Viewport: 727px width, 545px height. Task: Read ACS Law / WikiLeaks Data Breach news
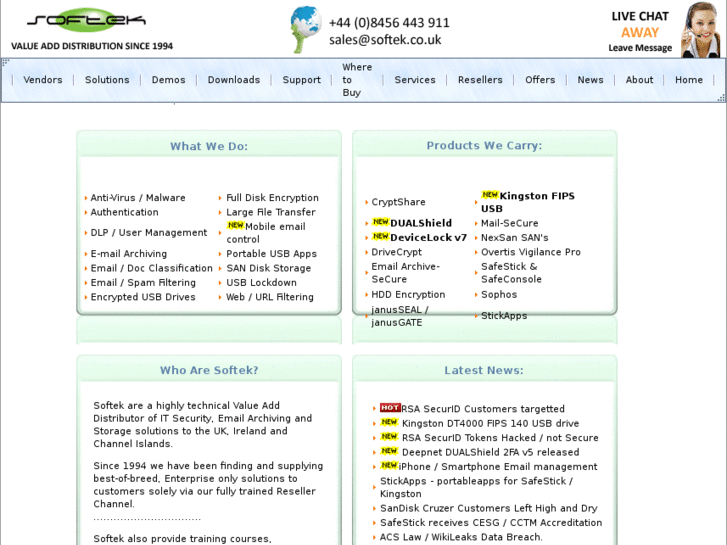coord(461,537)
